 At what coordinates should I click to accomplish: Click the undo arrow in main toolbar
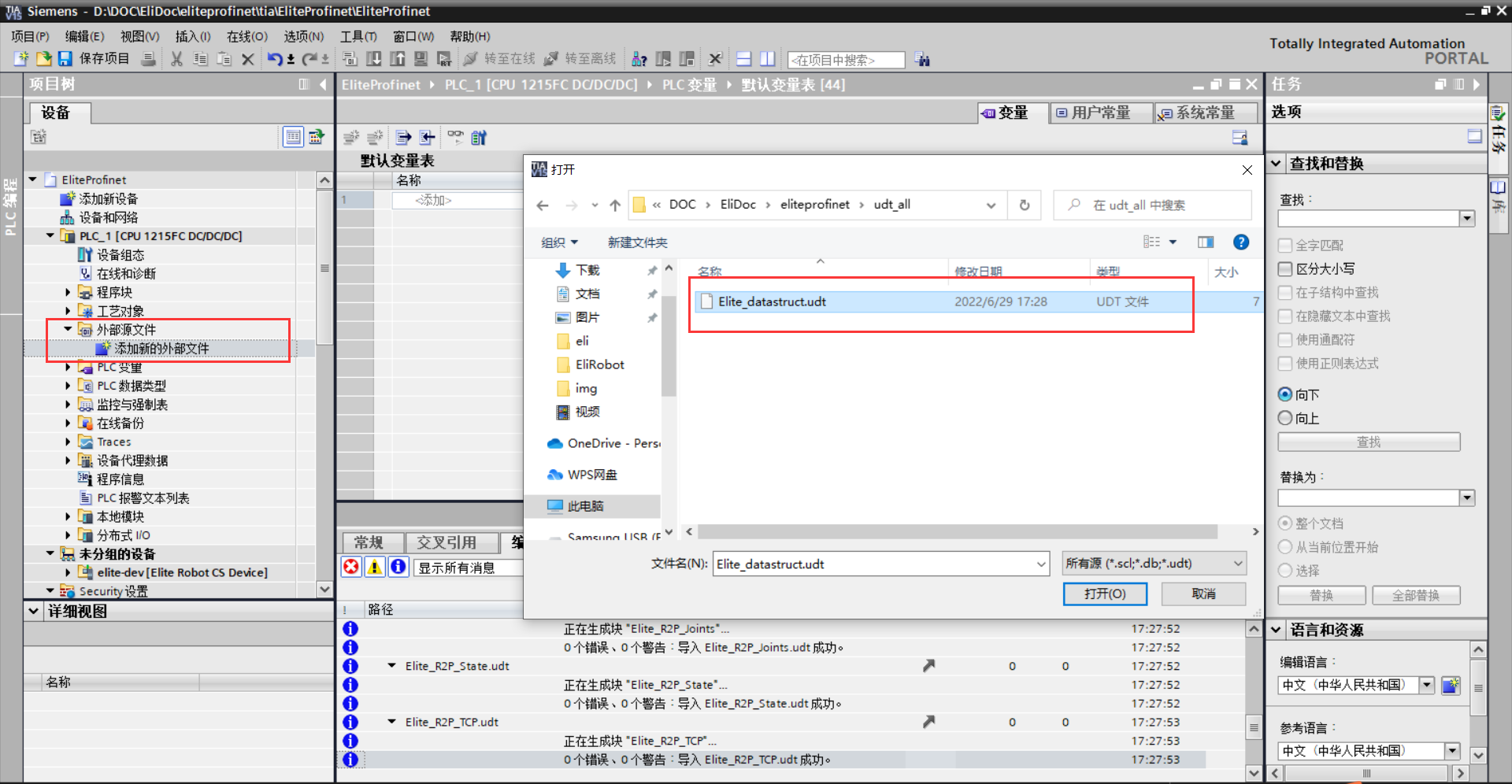click(x=274, y=59)
